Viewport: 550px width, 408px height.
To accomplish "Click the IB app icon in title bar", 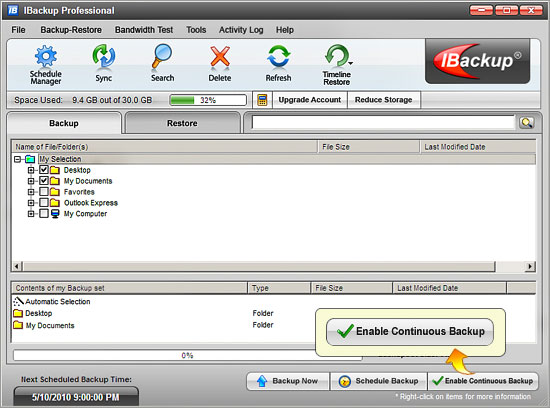I will (x=13, y=10).
